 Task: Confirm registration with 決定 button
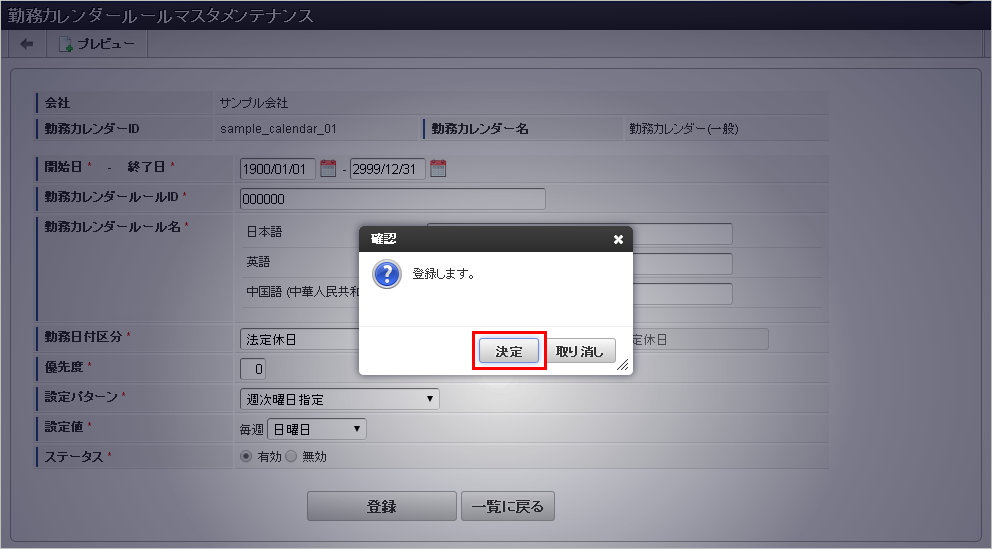coord(509,351)
